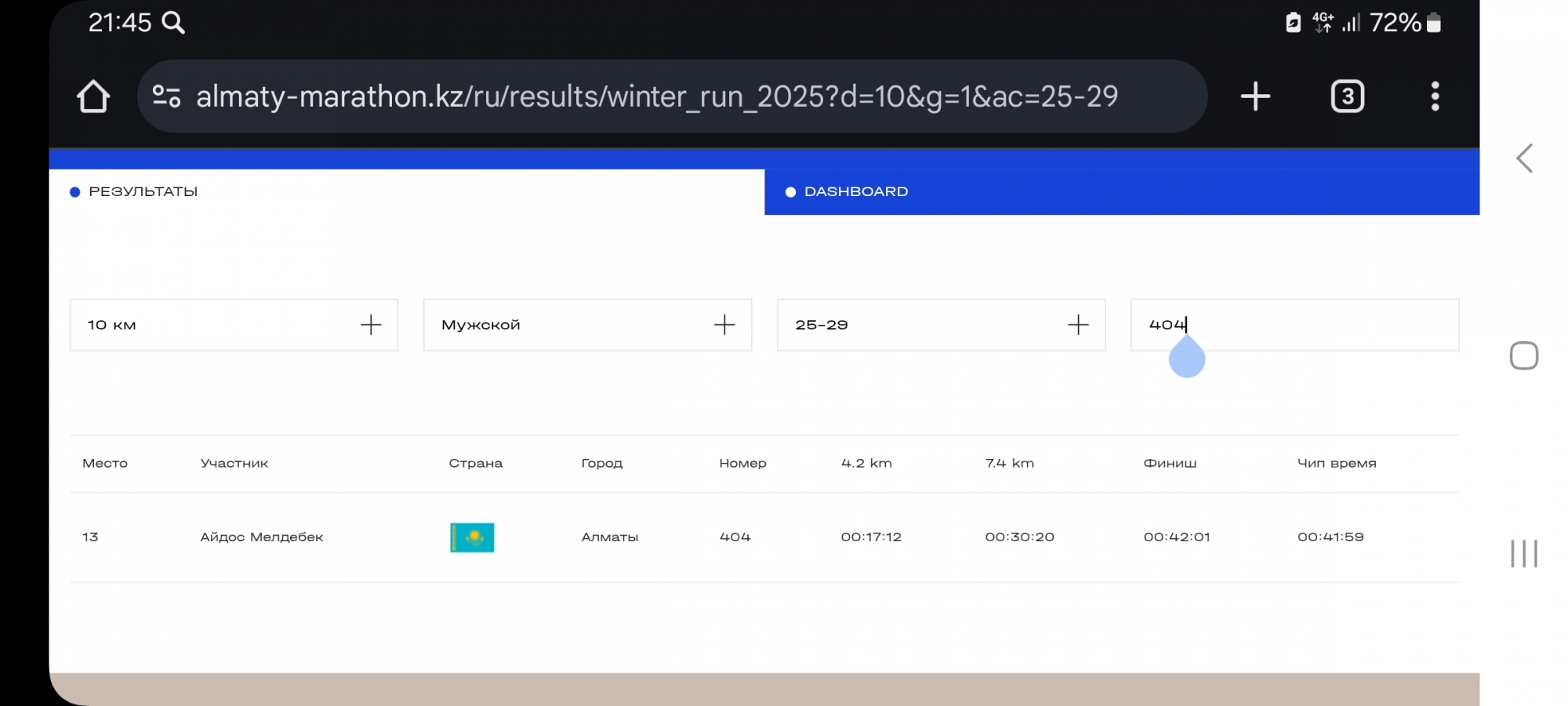The width and height of the screenshot is (1568, 706).
Task: Open the tab switcher showing 3 tabs
Action: click(x=1347, y=96)
